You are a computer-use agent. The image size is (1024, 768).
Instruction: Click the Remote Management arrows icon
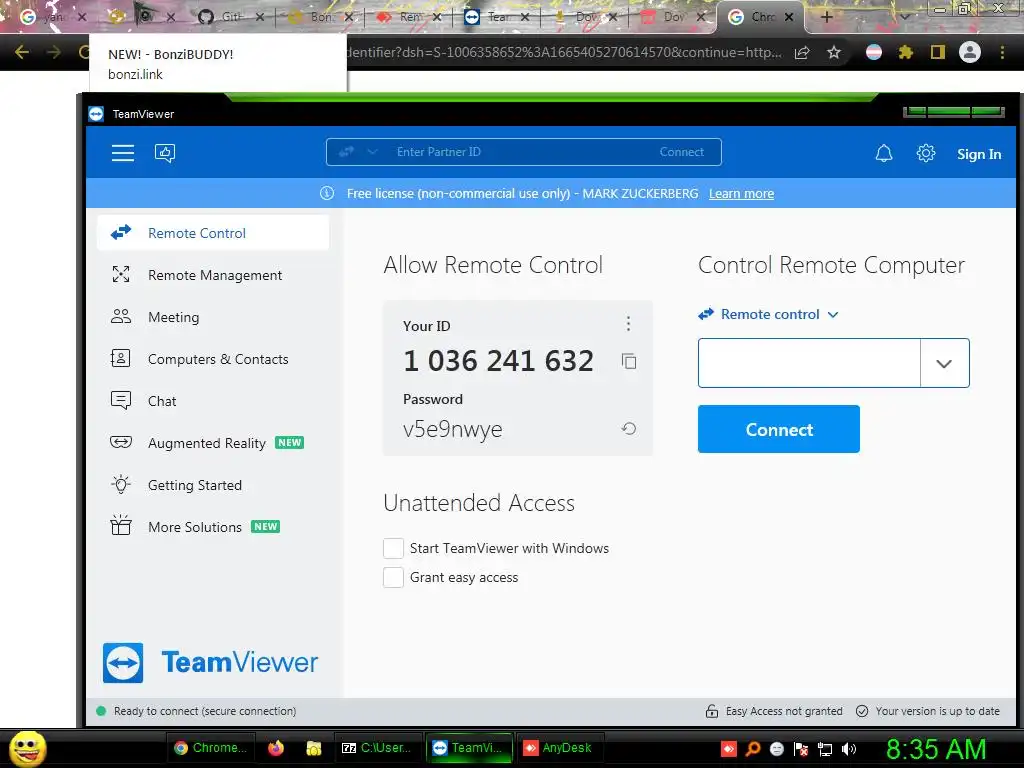pos(121,274)
